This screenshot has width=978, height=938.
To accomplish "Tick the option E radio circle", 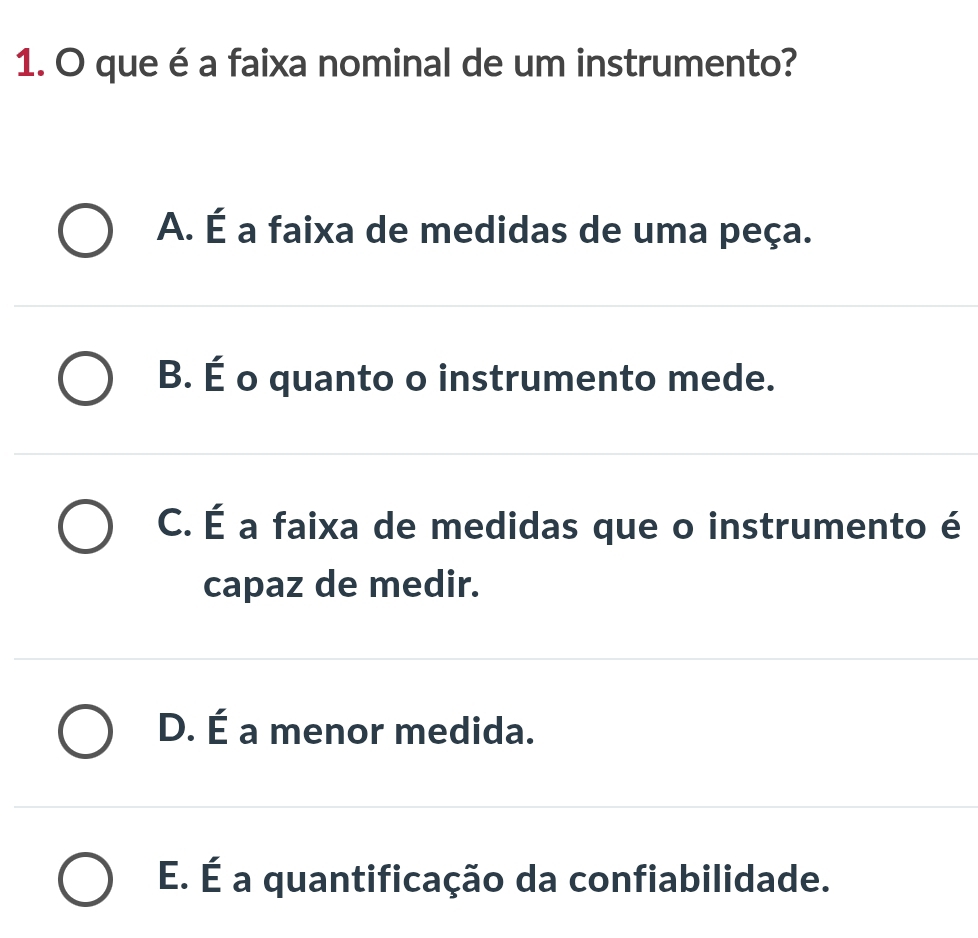I will coord(85,880).
